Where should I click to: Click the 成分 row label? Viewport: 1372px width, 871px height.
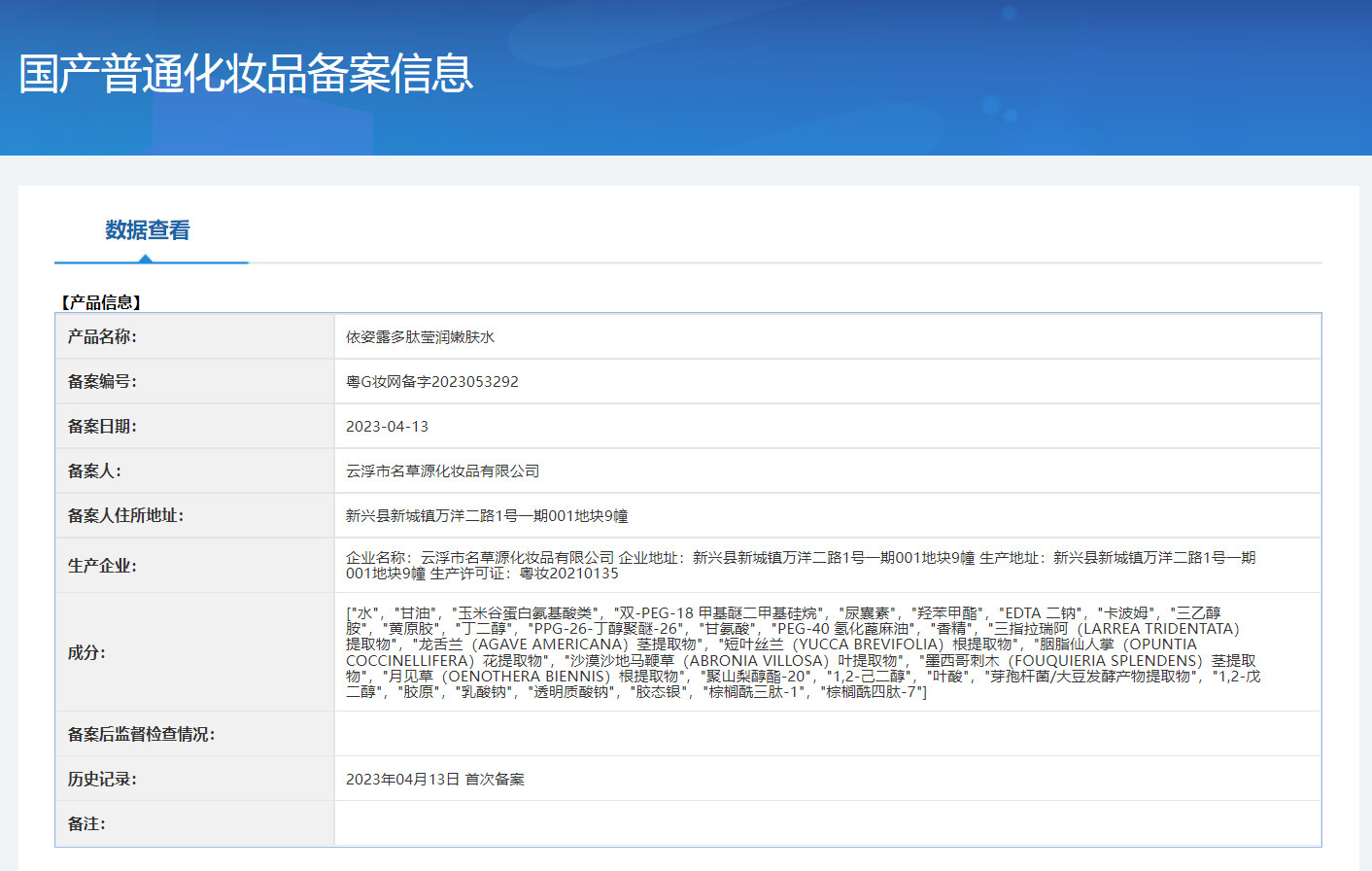pos(86,652)
